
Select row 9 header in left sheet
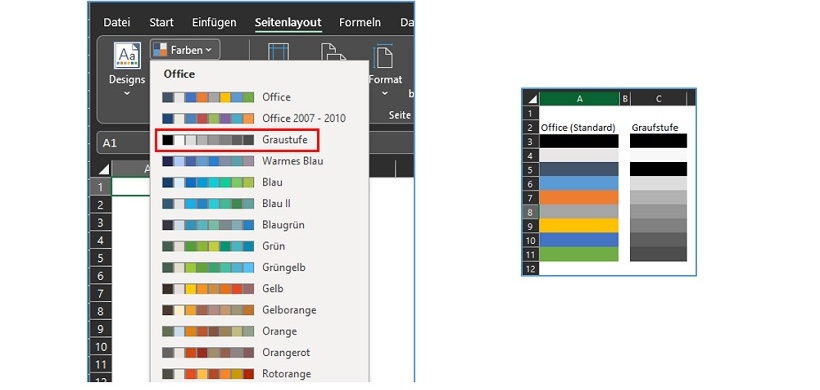click(100, 329)
